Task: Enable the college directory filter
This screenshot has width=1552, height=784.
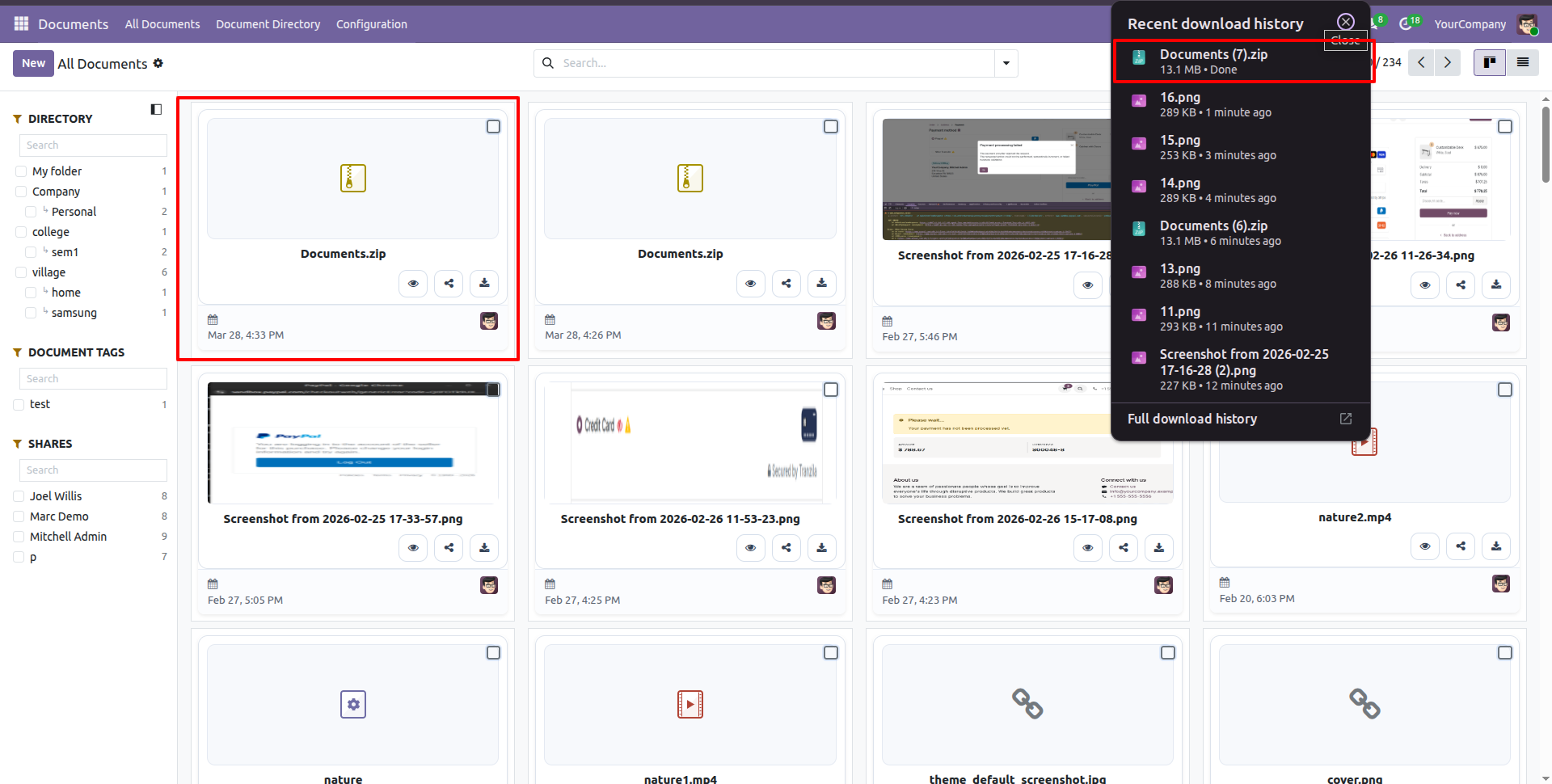Action: click(x=22, y=232)
